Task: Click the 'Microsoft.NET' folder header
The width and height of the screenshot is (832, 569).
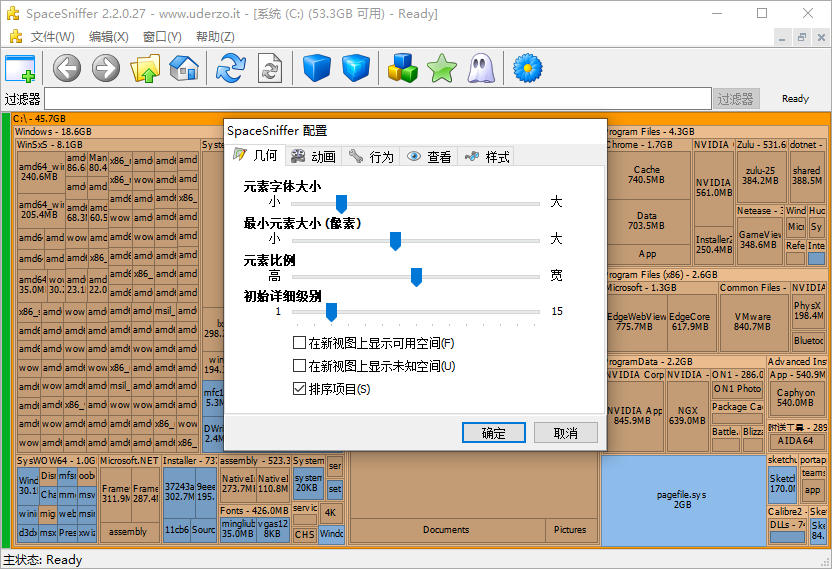Action: (x=129, y=461)
